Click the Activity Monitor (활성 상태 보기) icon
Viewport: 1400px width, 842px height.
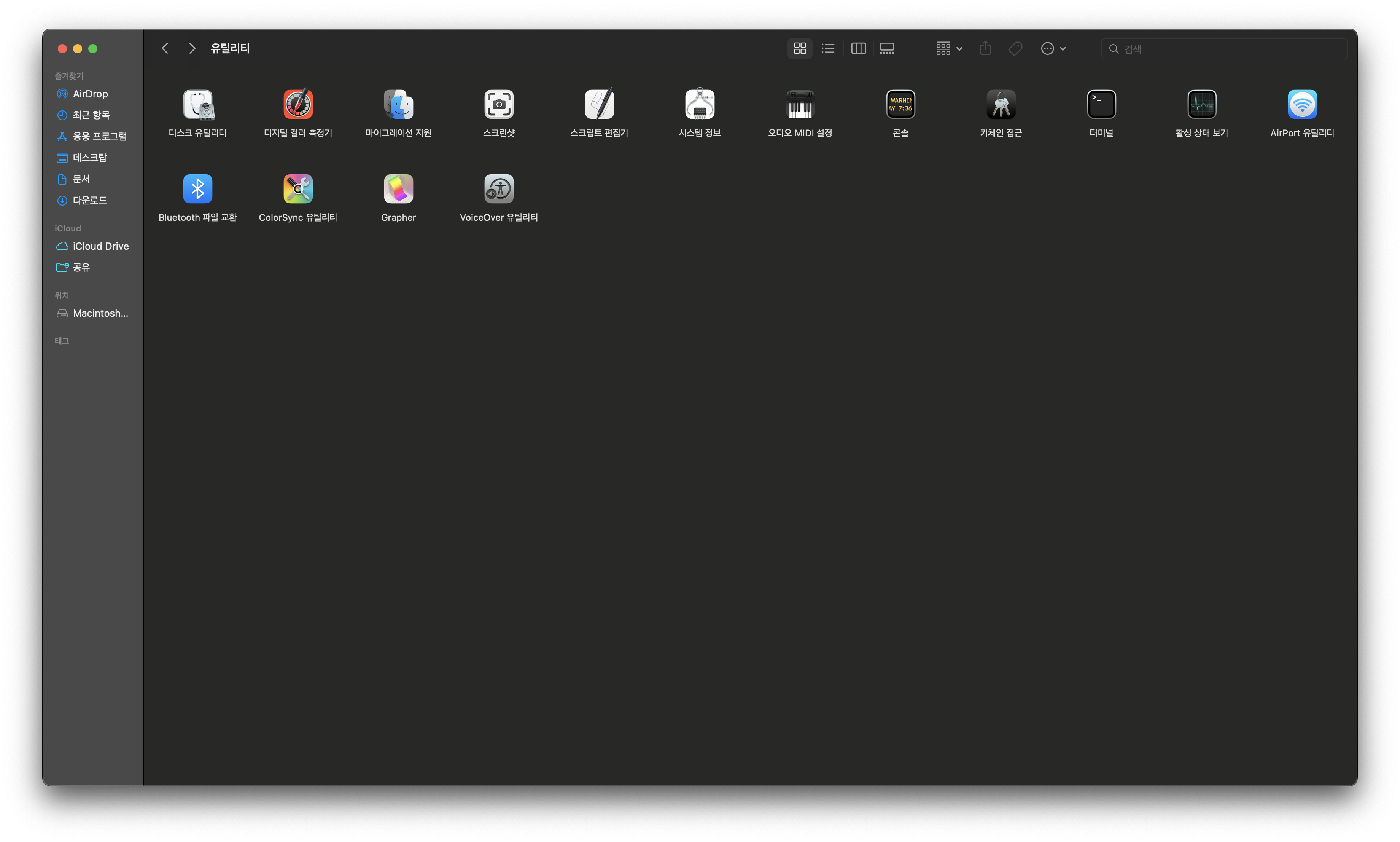(1201, 104)
